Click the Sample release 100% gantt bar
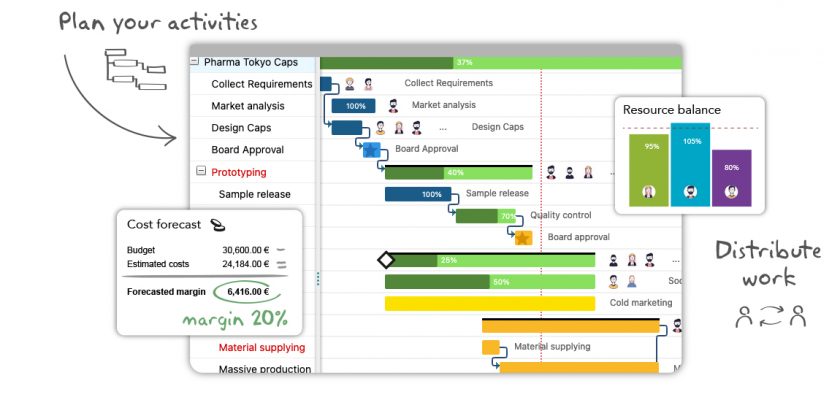The width and height of the screenshot is (840, 416). 420,194
